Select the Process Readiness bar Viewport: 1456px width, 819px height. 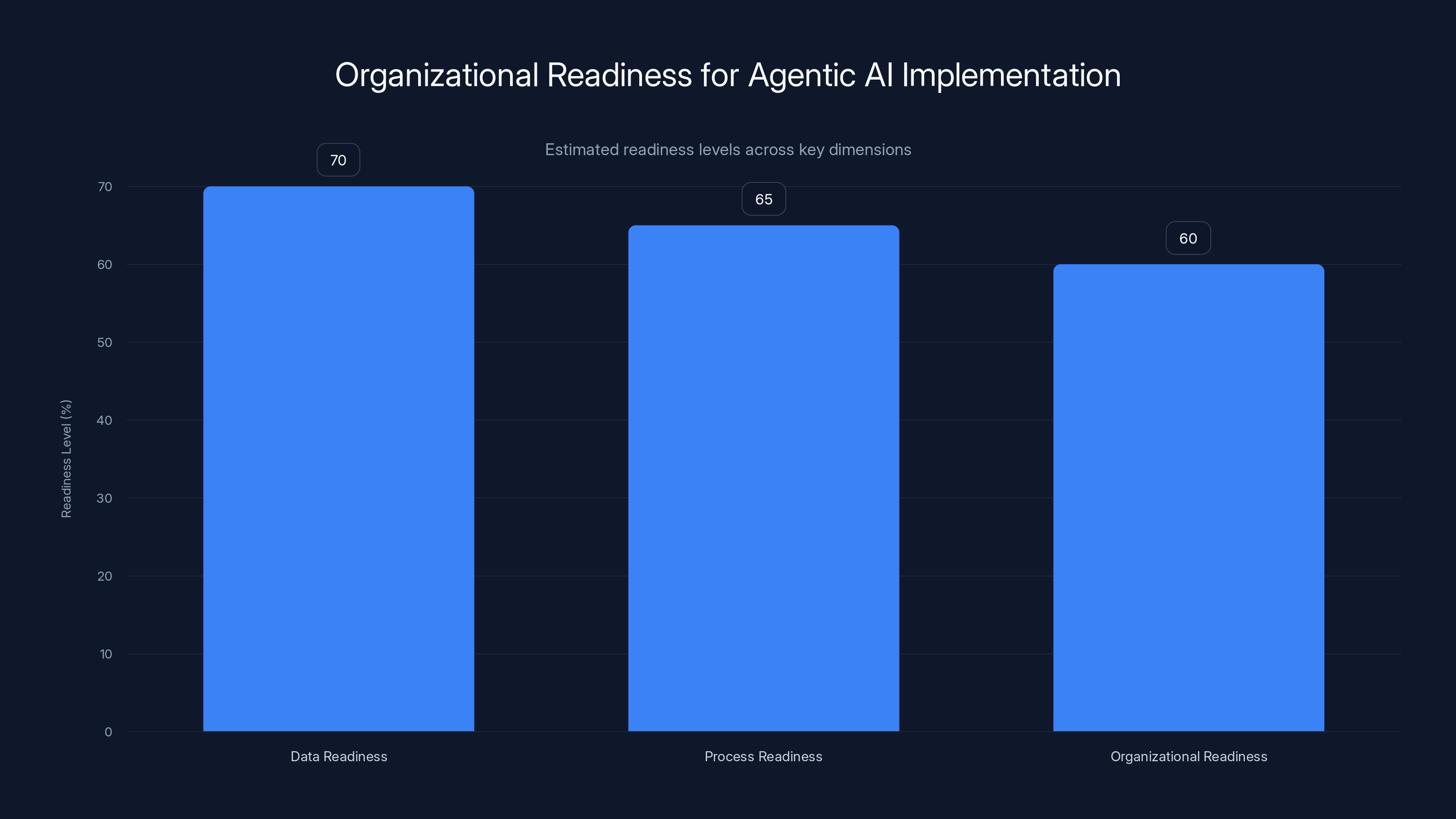[763, 480]
